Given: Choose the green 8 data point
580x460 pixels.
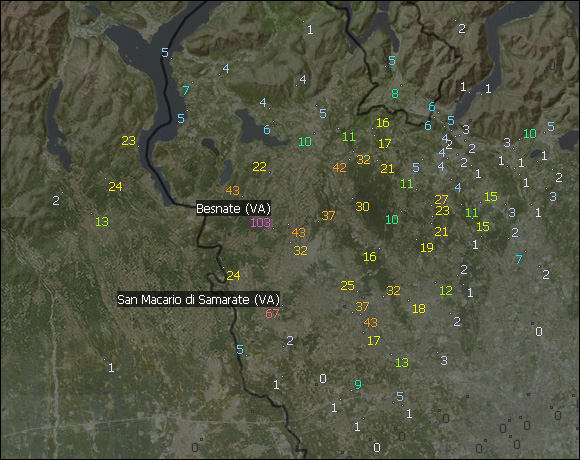Looking at the screenshot, I should click(395, 94).
